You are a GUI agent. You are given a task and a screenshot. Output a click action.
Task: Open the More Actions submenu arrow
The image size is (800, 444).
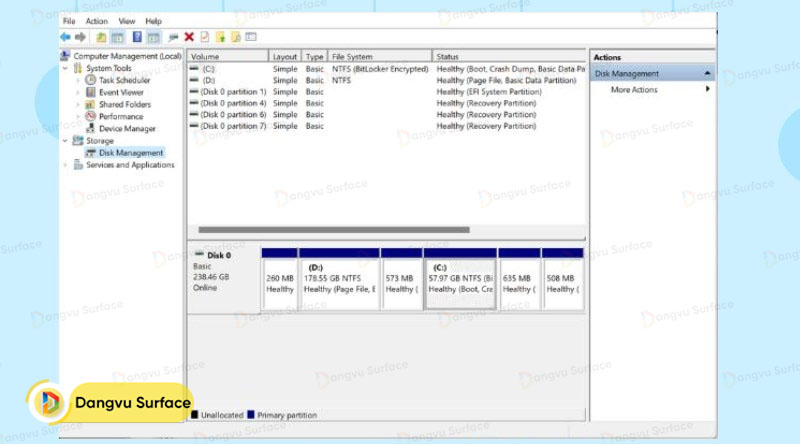pyautogui.click(x=708, y=89)
